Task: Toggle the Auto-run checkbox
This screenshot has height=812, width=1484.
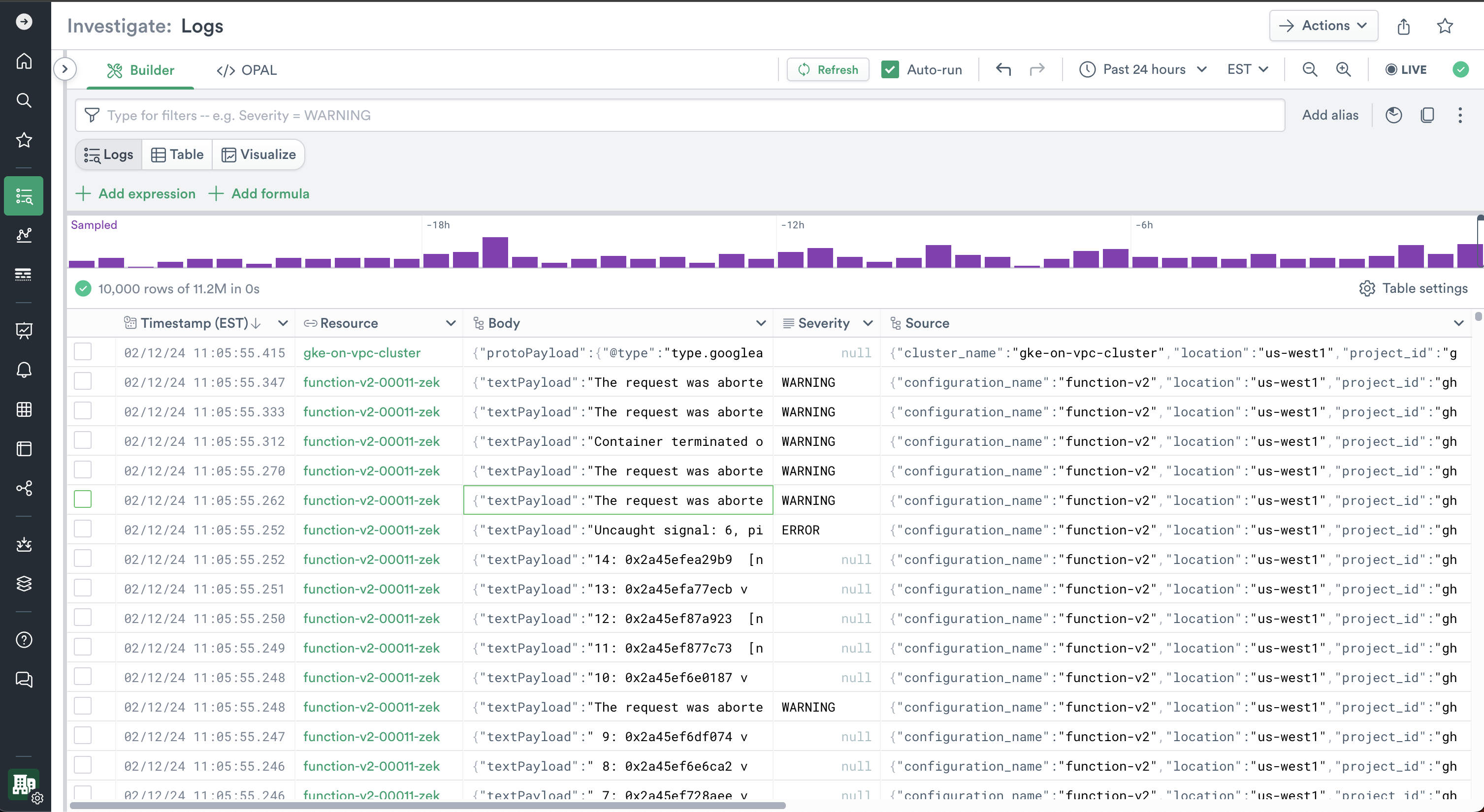Action: tap(890, 70)
